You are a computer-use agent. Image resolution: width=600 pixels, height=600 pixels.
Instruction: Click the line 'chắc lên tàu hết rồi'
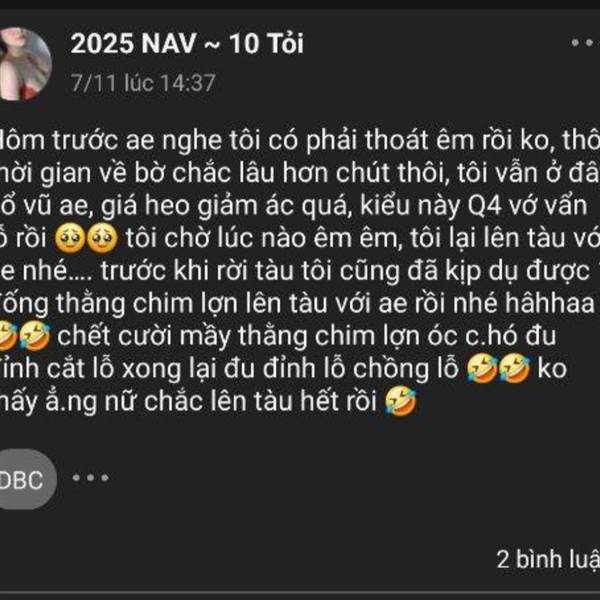(x=261, y=401)
